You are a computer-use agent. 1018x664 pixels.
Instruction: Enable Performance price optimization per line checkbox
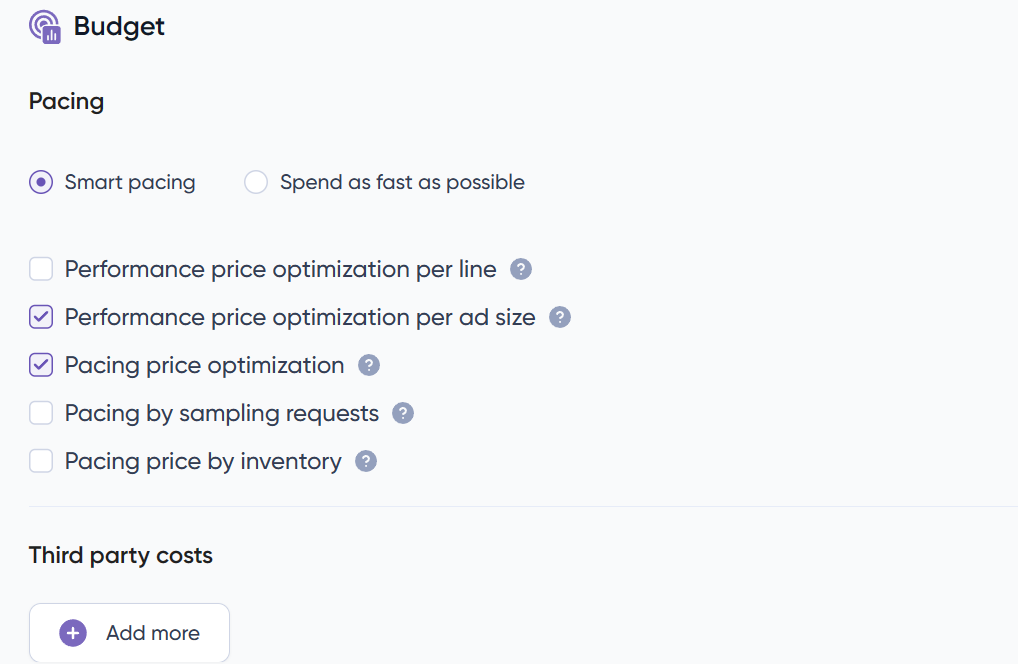coord(41,269)
